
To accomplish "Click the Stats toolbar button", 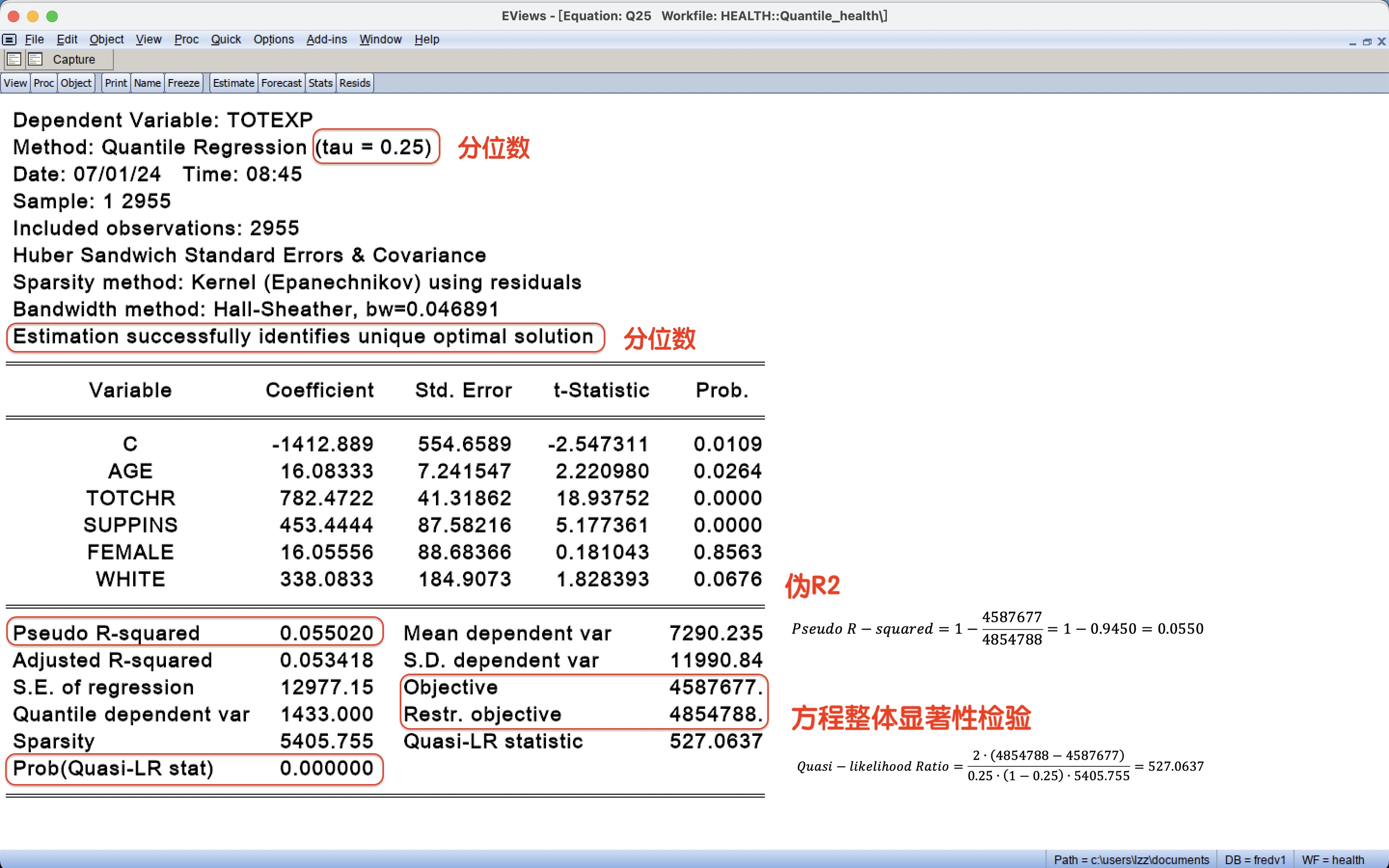I will 320,83.
